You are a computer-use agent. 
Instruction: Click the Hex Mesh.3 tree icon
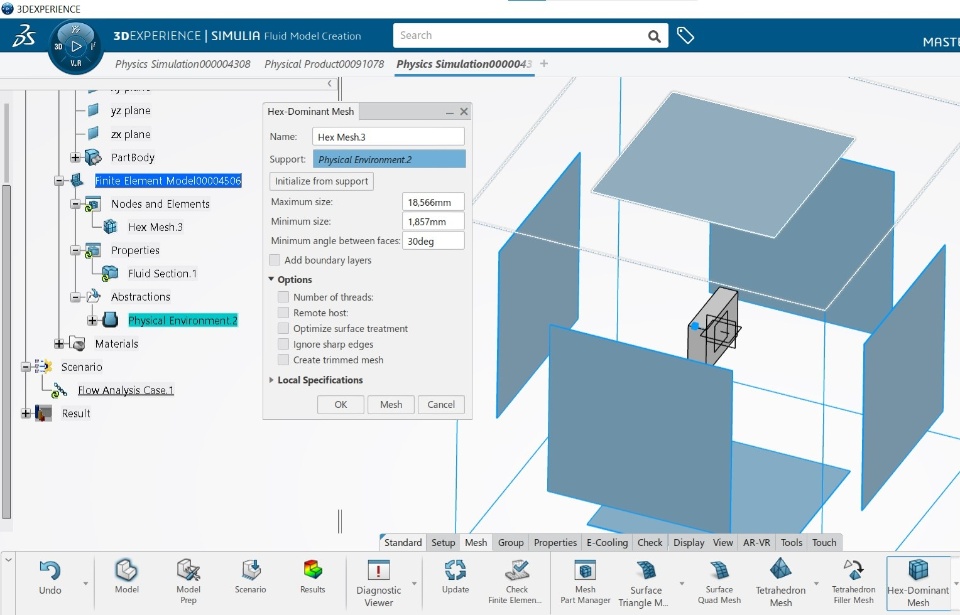tap(110, 227)
